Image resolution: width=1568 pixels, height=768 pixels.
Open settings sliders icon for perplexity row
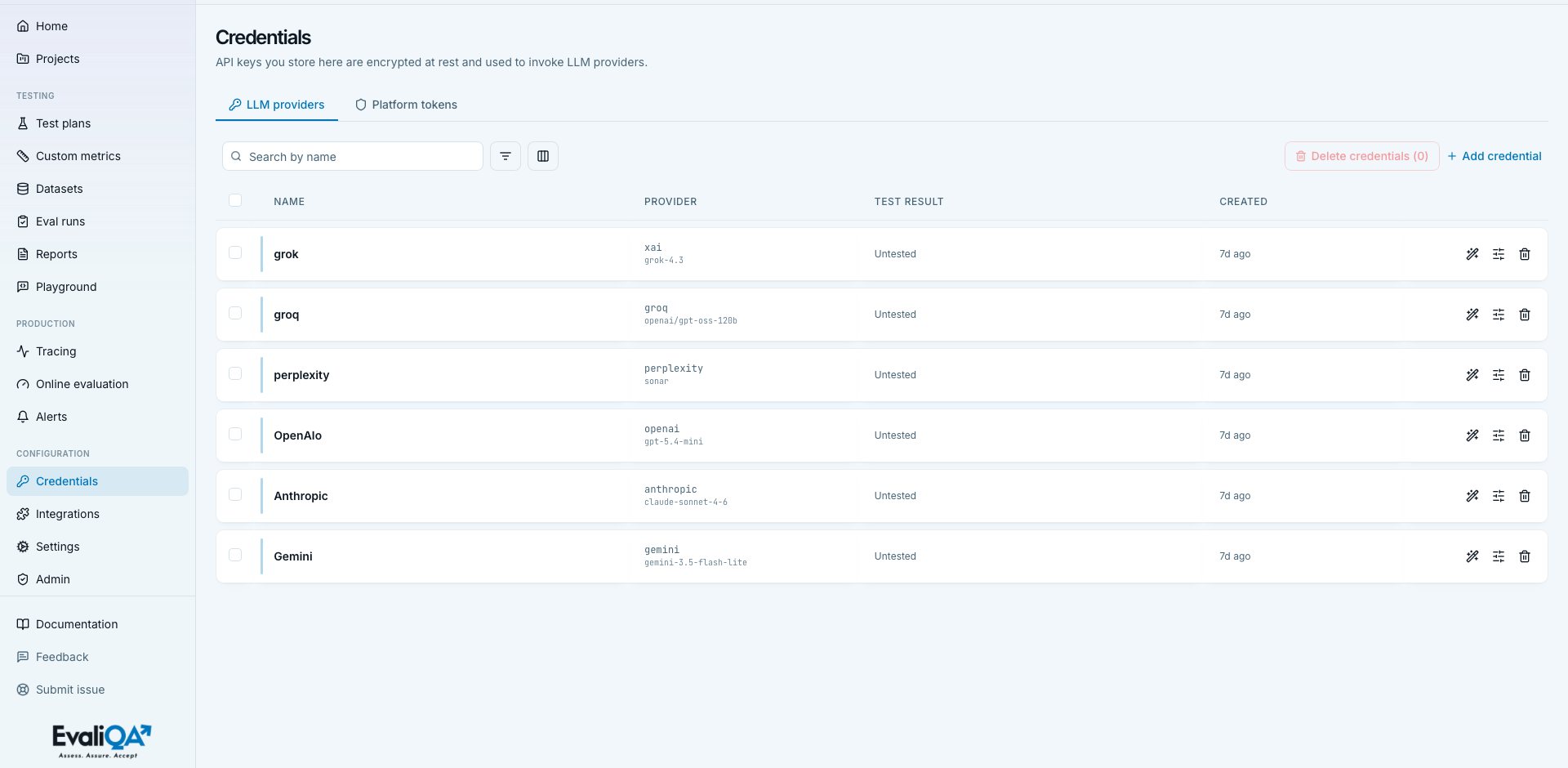click(1499, 375)
